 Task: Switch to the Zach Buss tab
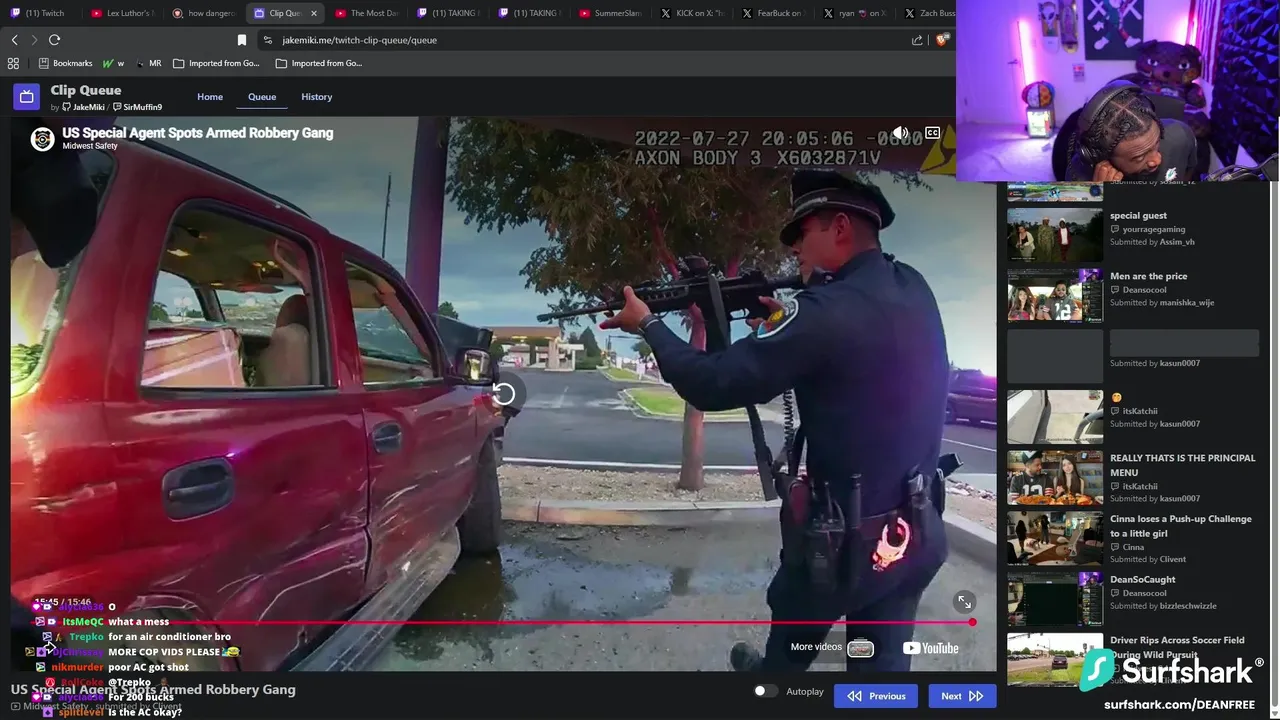(x=930, y=13)
